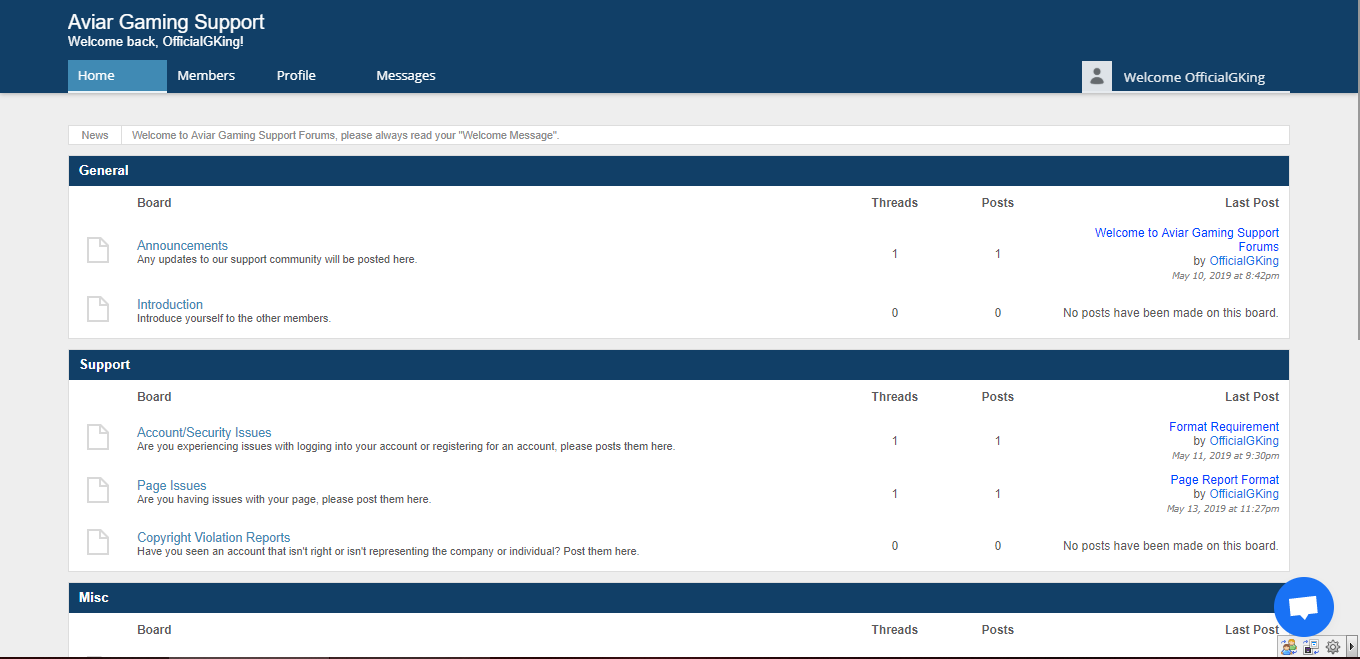
Task: Open the Announcements board
Action: tap(182, 245)
